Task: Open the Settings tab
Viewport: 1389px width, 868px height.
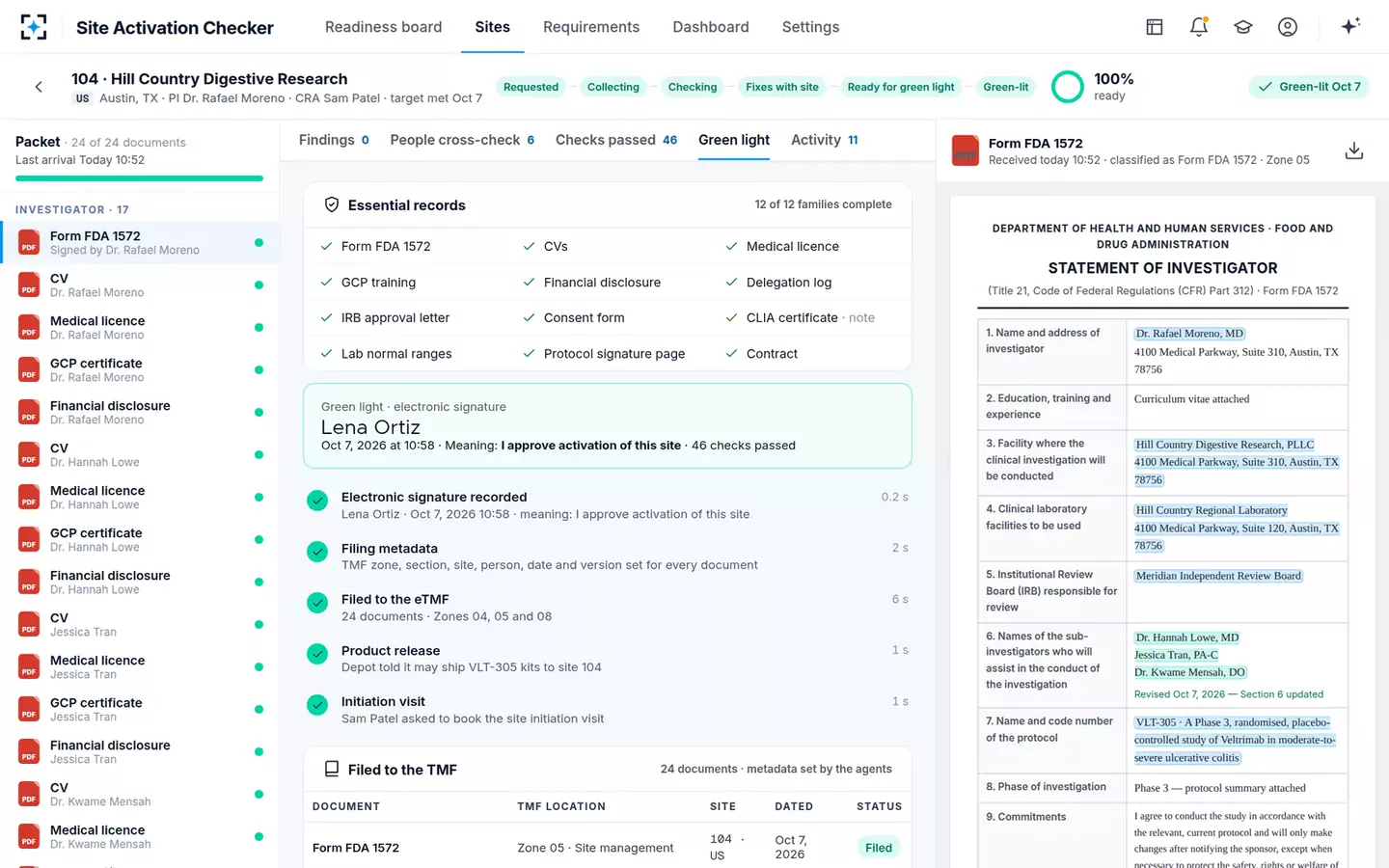Action: click(x=810, y=27)
